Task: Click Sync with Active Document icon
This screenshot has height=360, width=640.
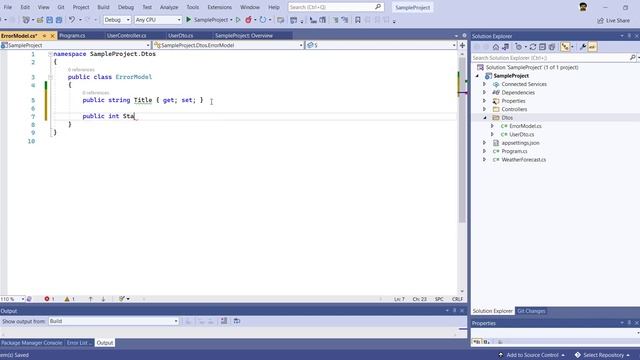Action: 533,47
